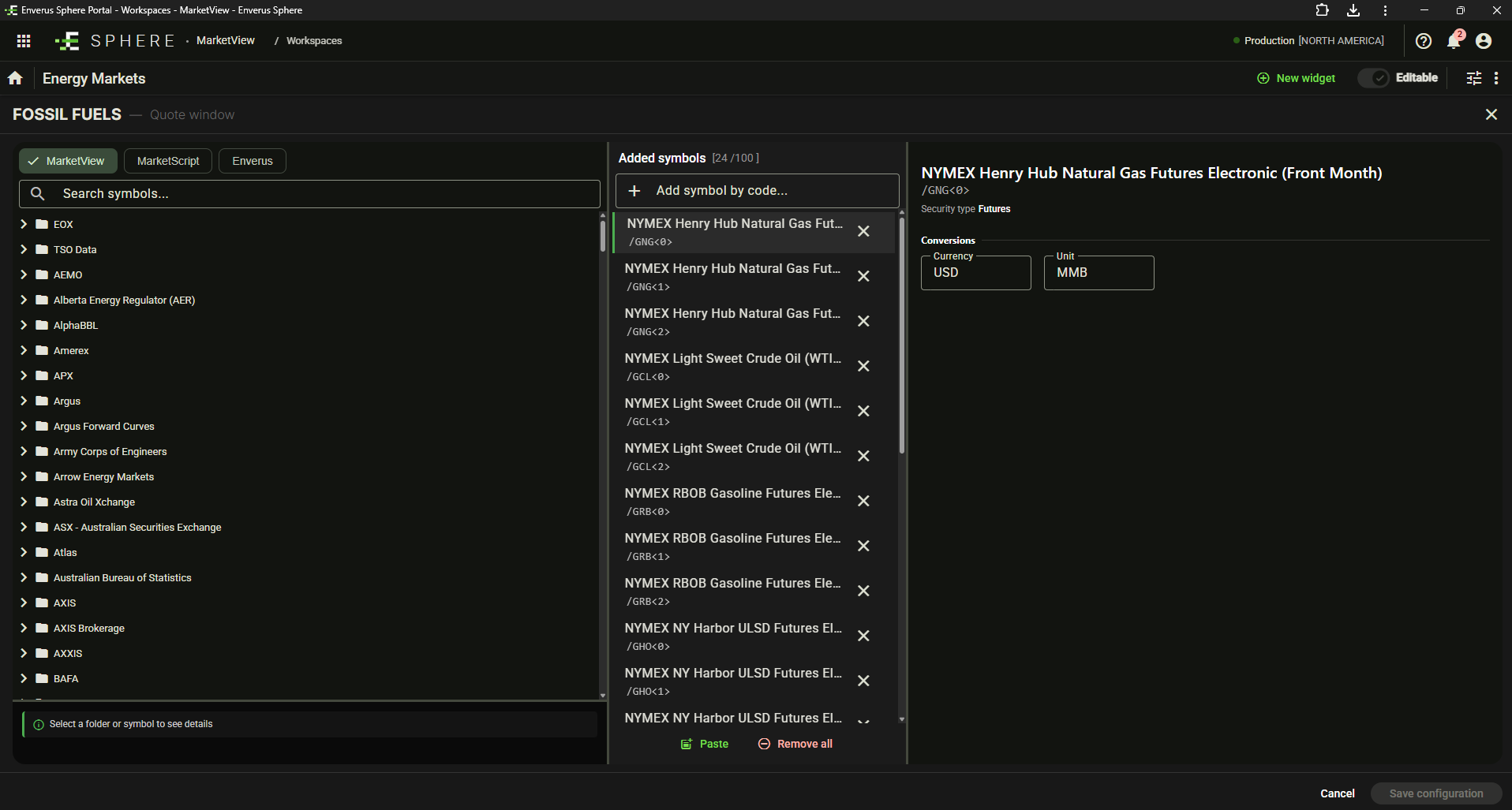Remove the /GCL<0> symbol
Screen dimensions: 1512x810
863,366
